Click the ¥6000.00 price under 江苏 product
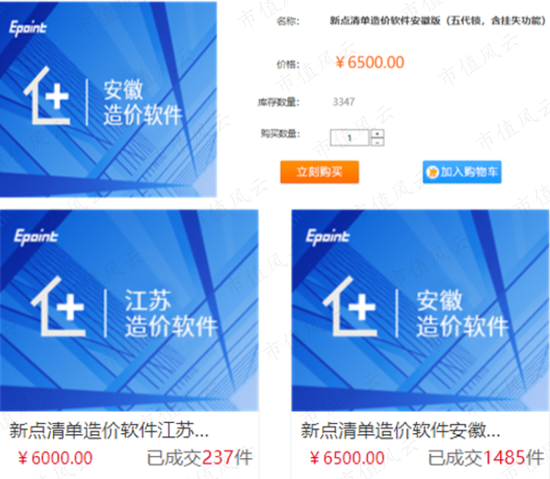This screenshot has height=479, width=550. click(55, 458)
